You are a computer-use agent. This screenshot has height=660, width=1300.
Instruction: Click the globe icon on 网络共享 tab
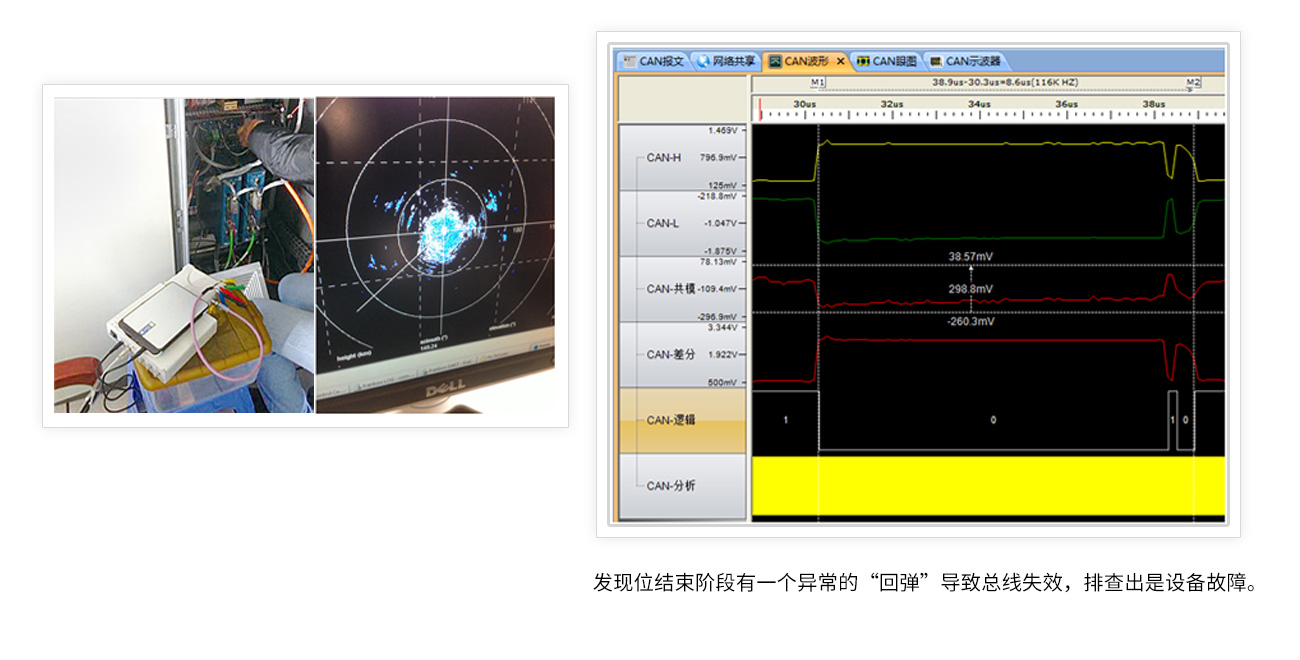(703, 61)
